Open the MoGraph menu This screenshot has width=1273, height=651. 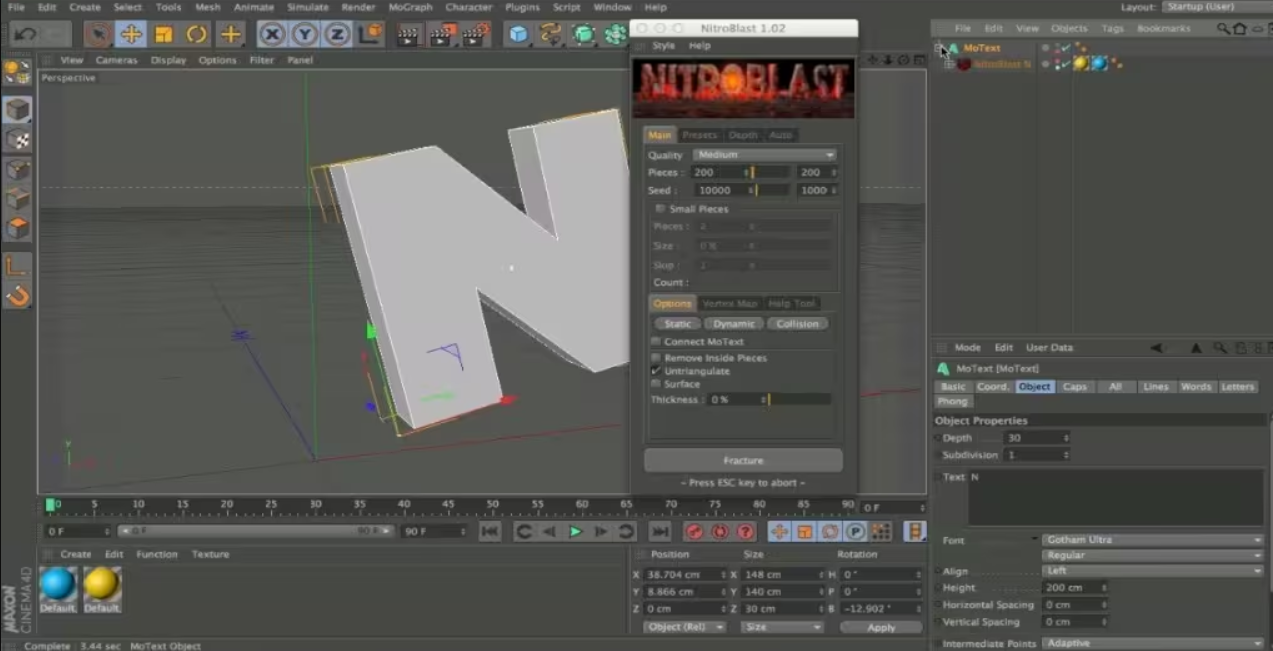(408, 7)
